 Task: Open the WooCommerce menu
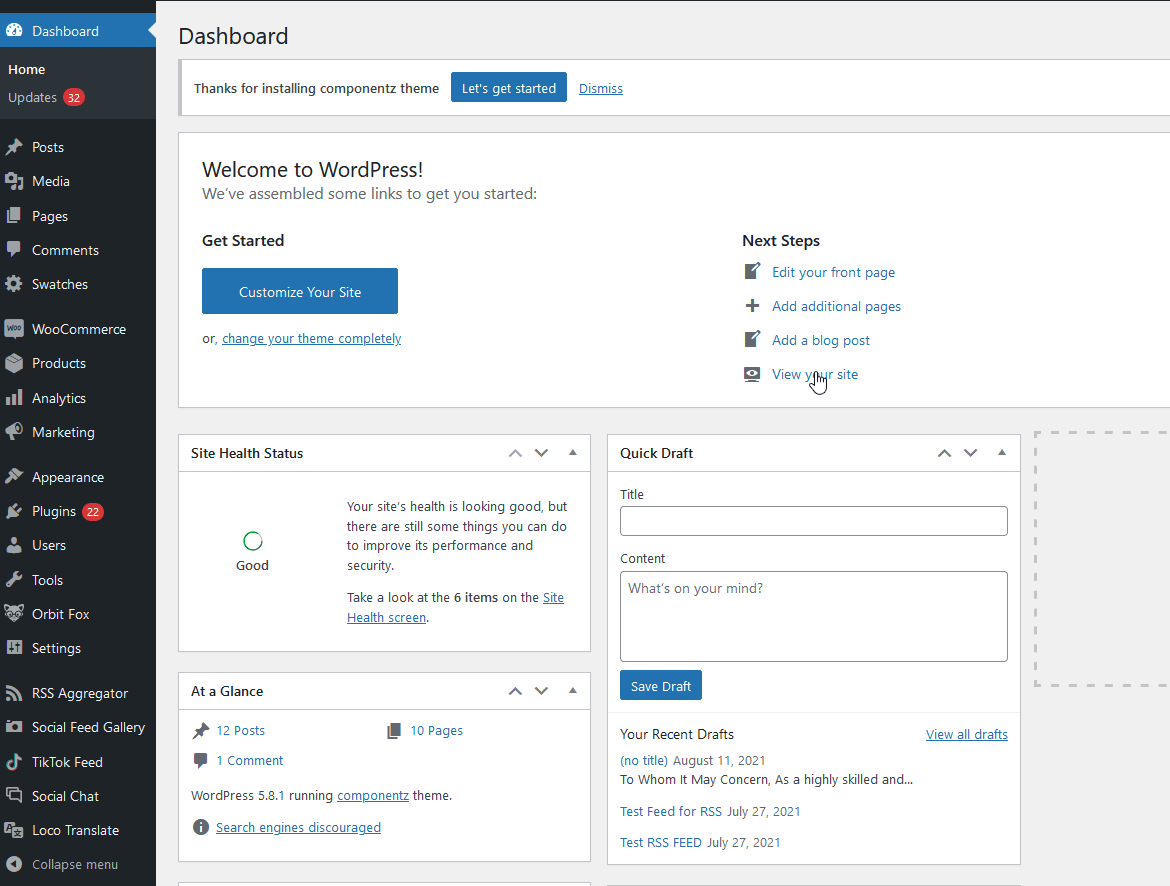78,329
